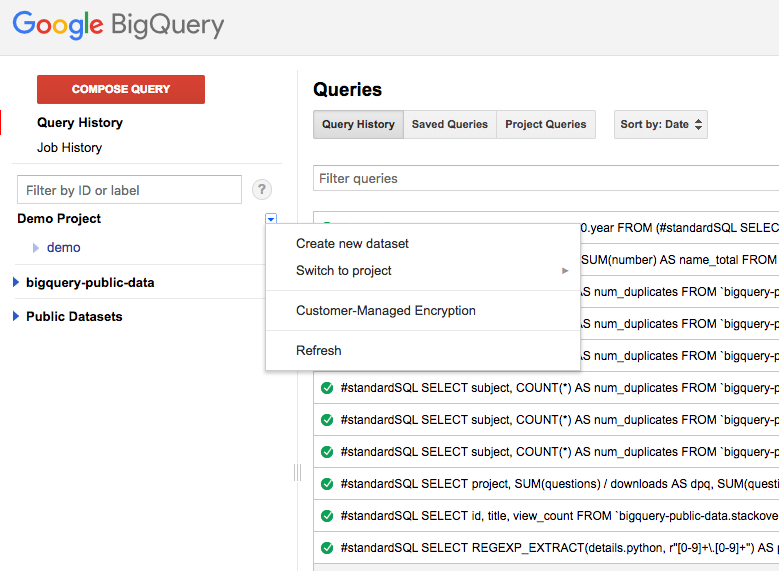Image resolution: width=779 pixels, height=571 pixels.
Task: Choose Customer-Managed Encryption from menu
Action: point(385,311)
